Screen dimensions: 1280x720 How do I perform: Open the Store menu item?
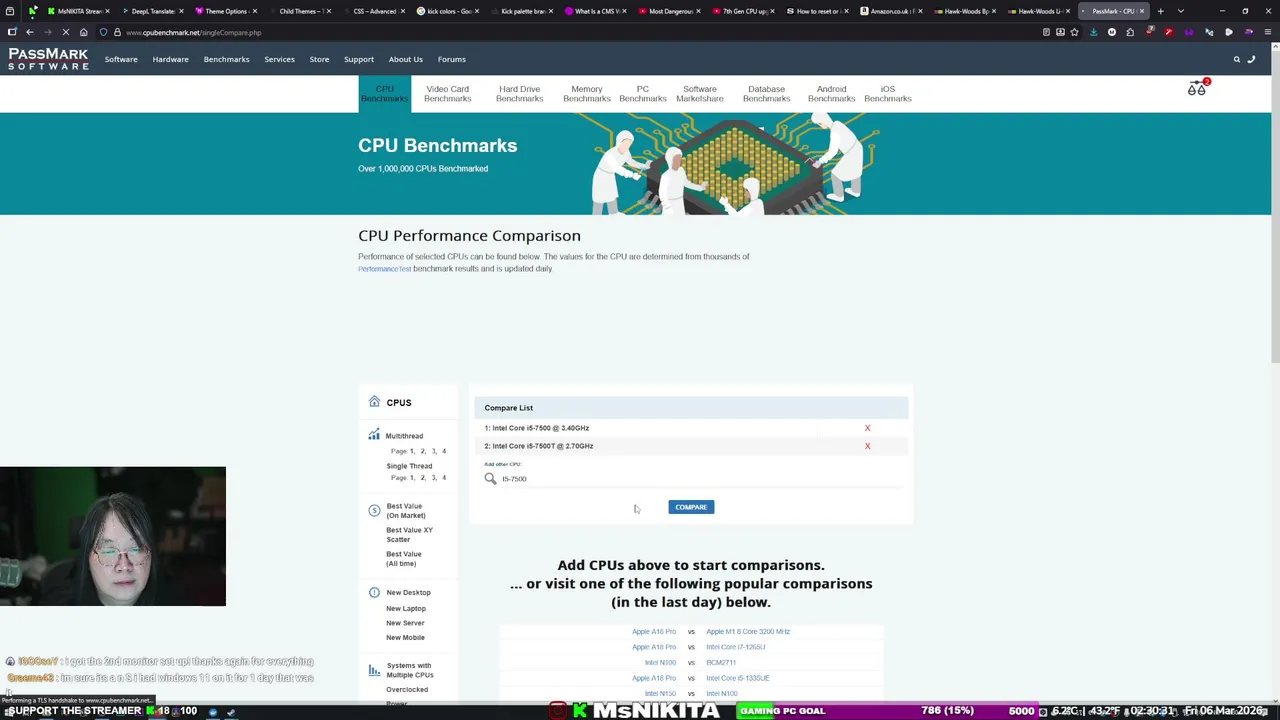(319, 59)
